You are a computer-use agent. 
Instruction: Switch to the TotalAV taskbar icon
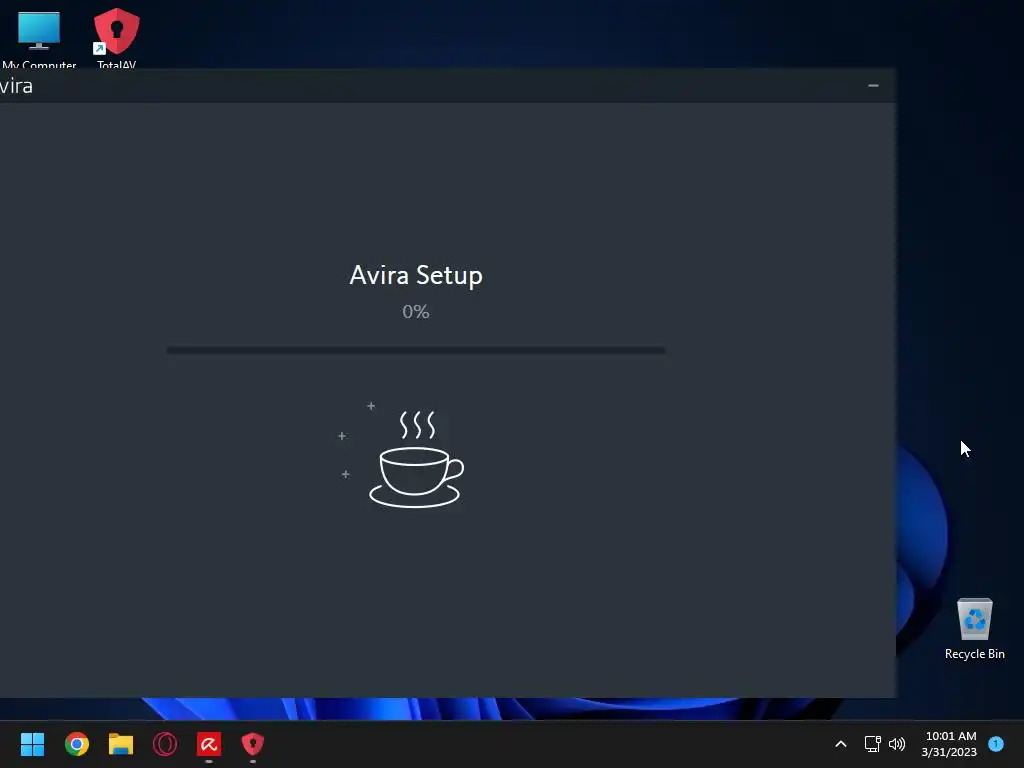[x=253, y=744]
